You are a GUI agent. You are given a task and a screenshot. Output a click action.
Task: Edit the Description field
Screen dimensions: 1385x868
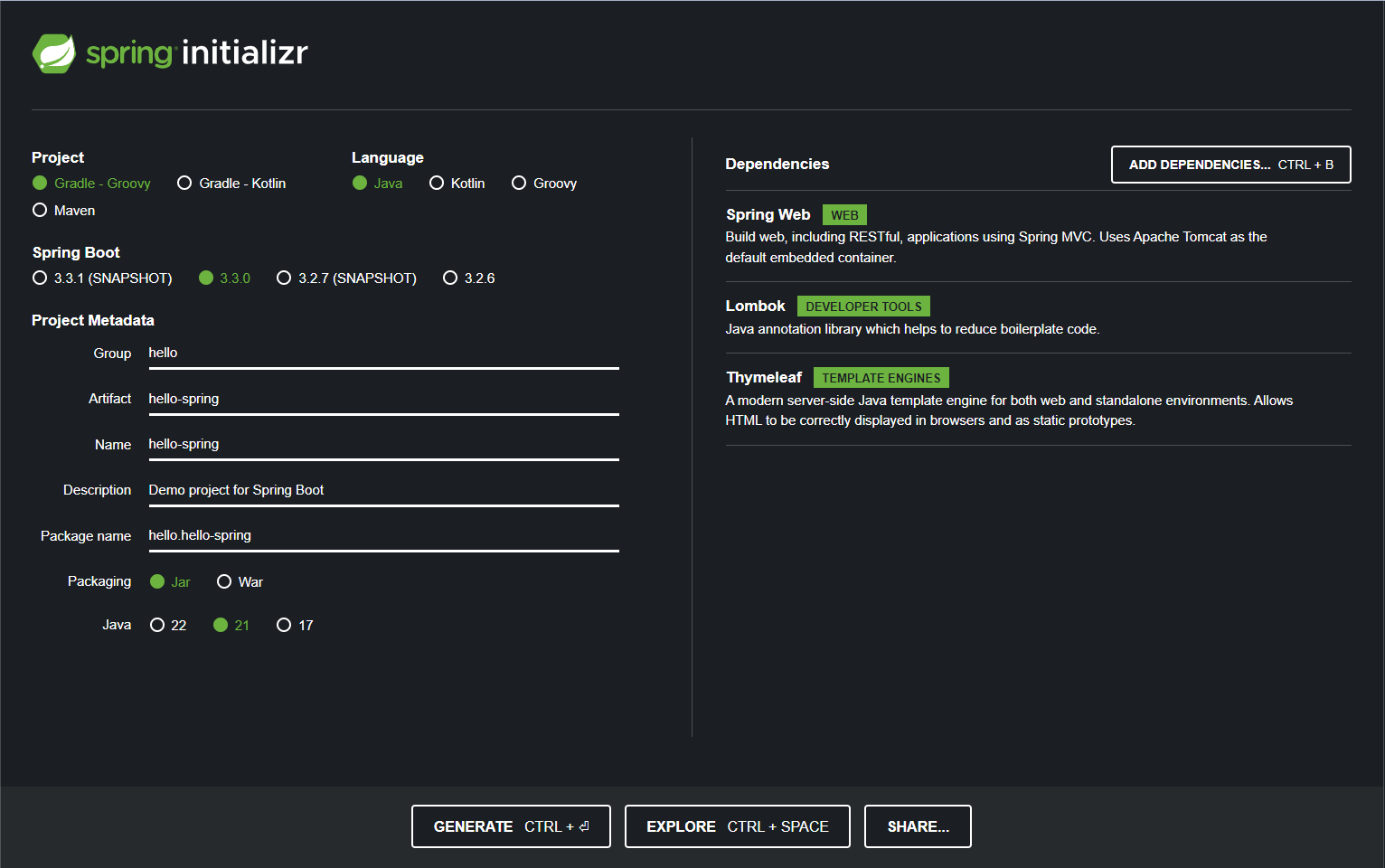tap(383, 491)
